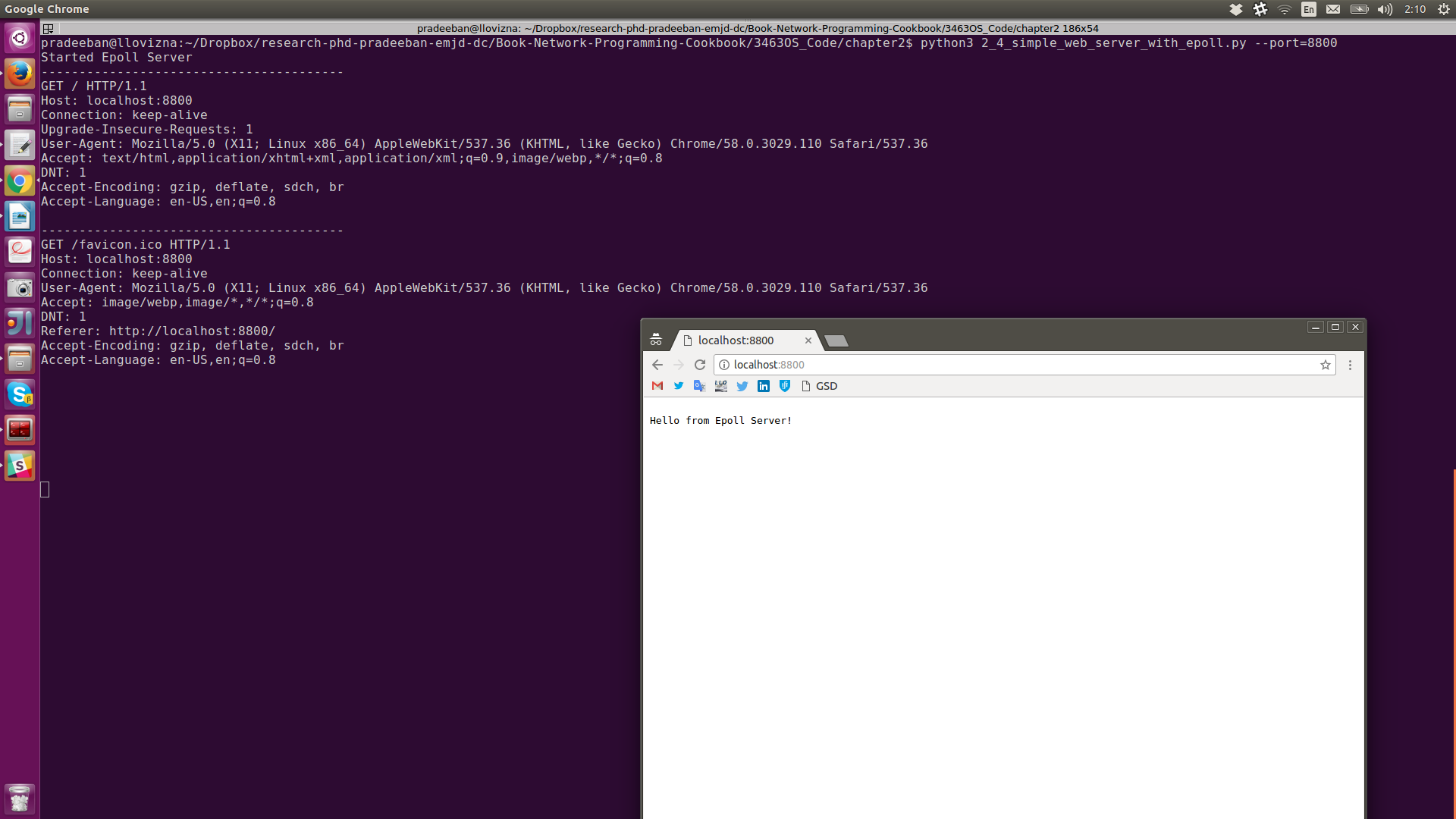The height and width of the screenshot is (819, 1456).
Task: Open a new Chrome tab
Action: 836,340
